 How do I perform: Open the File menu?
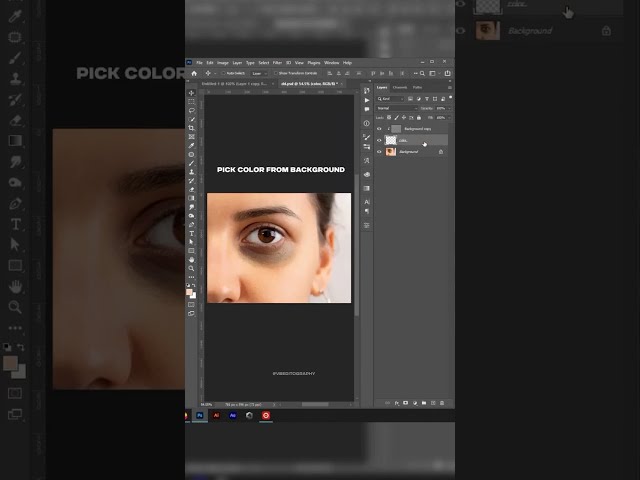tap(199, 63)
